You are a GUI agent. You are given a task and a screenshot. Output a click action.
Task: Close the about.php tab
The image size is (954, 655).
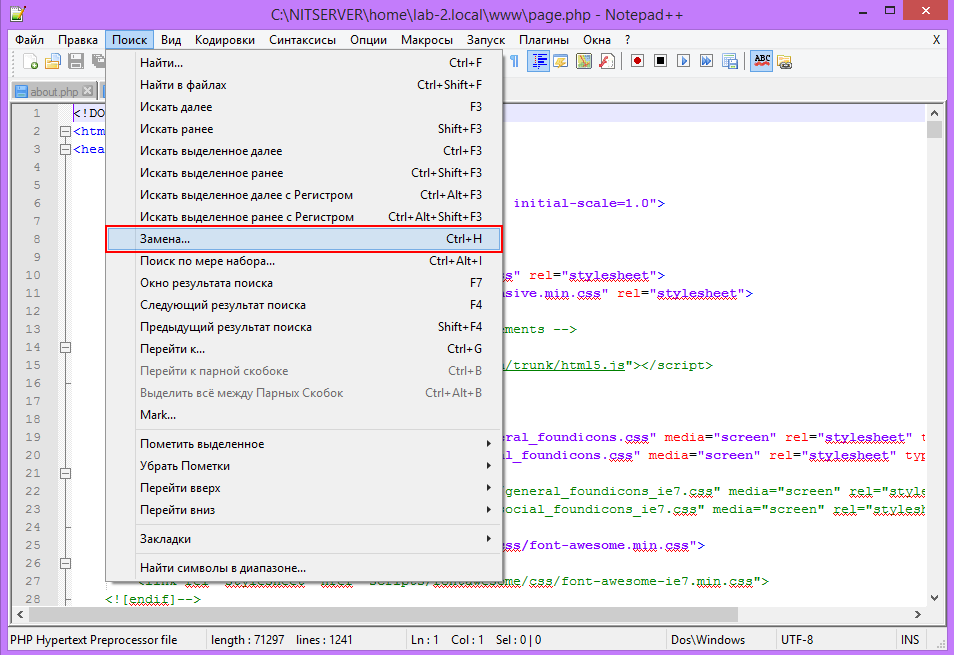87,92
